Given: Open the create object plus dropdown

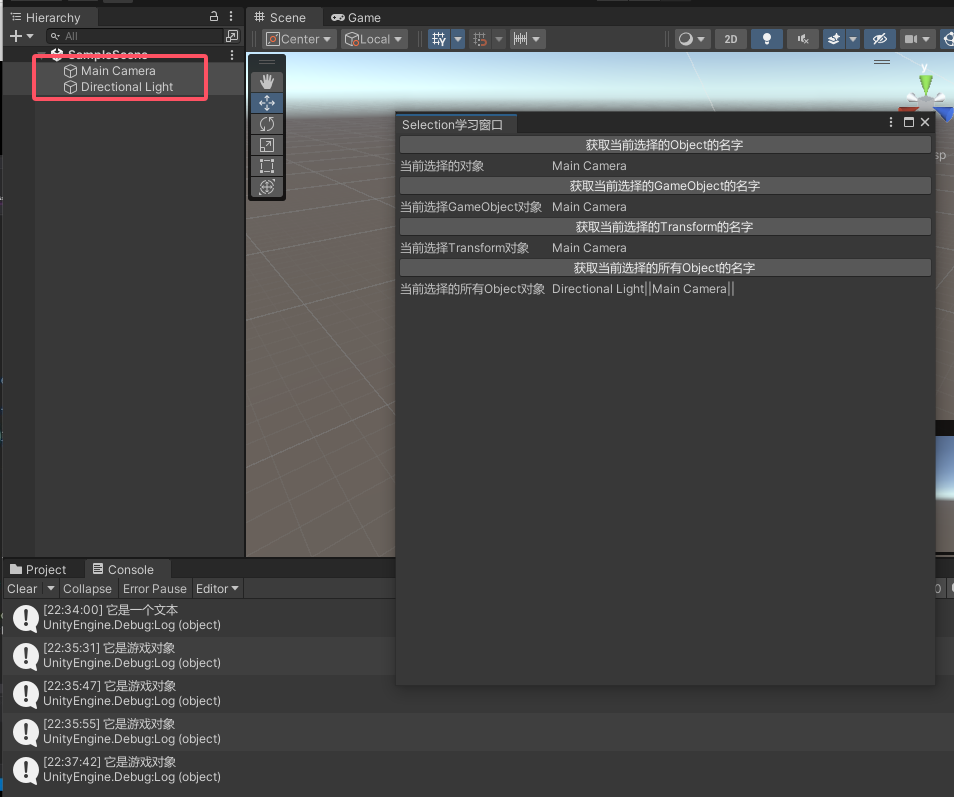Looking at the screenshot, I should tap(21, 37).
